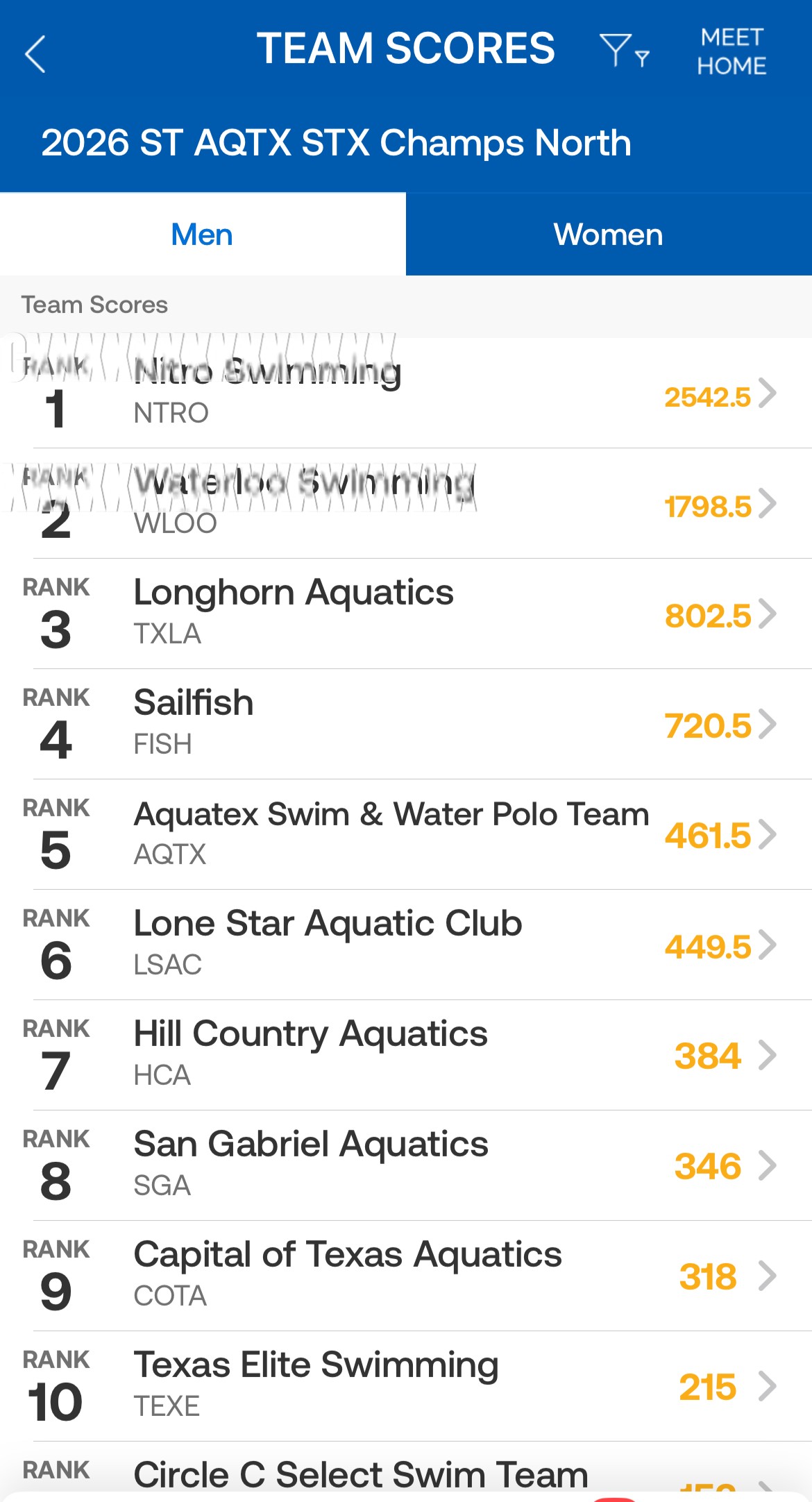Tap the San Gabriel Aquatics chevron

tap(767, 1165)
